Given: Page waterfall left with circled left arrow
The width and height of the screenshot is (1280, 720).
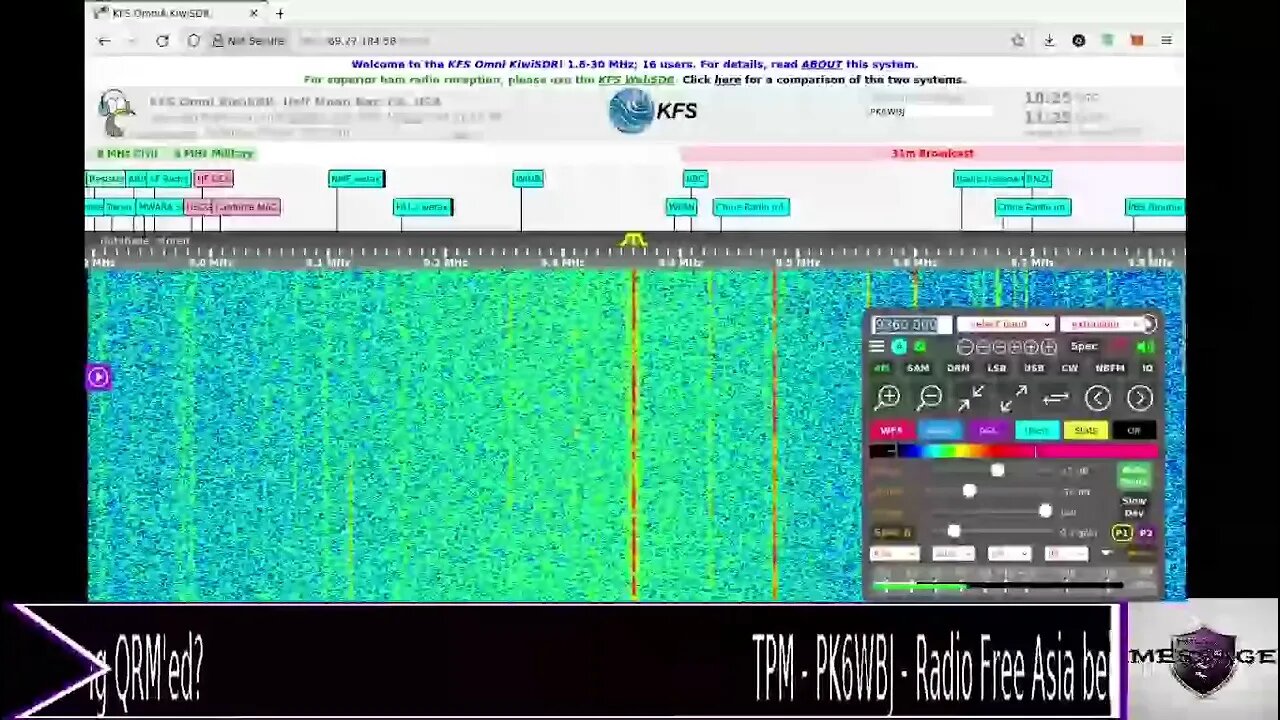Looking at the screenshot, I should [x=1098, y=398].
